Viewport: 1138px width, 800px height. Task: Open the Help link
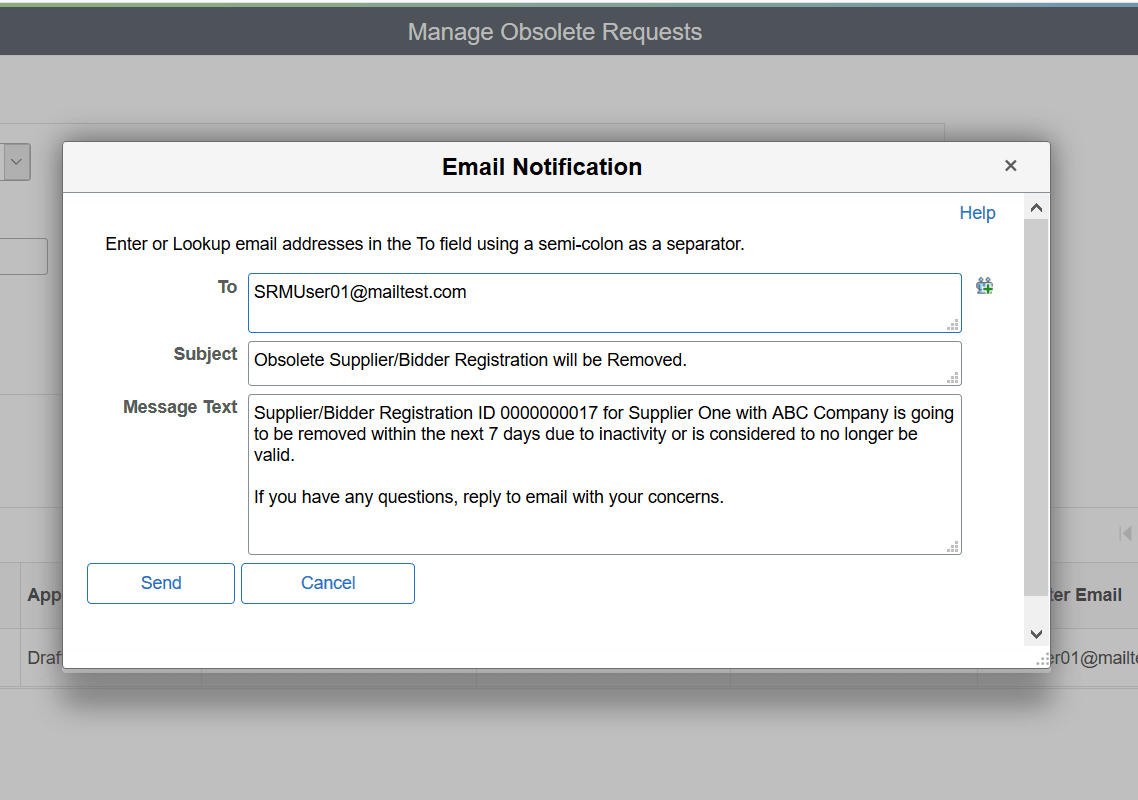977,212
